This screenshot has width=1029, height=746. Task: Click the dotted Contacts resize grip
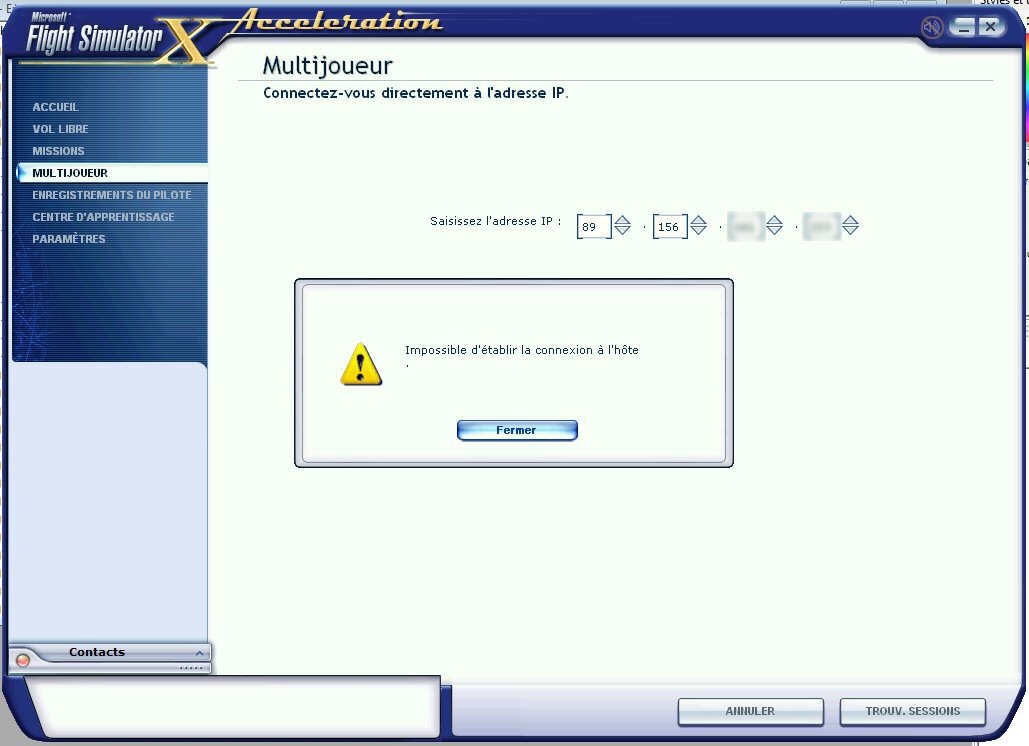tap(191, 668)
